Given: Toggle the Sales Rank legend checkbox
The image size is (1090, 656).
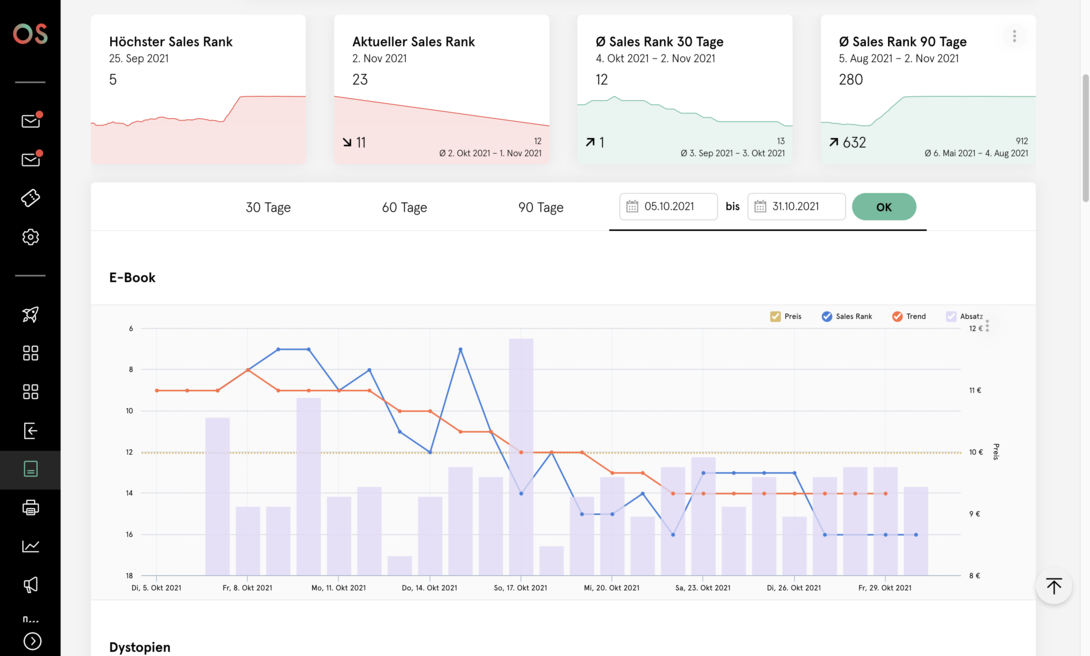Looking at the screenshot, I should pos(827,317).
